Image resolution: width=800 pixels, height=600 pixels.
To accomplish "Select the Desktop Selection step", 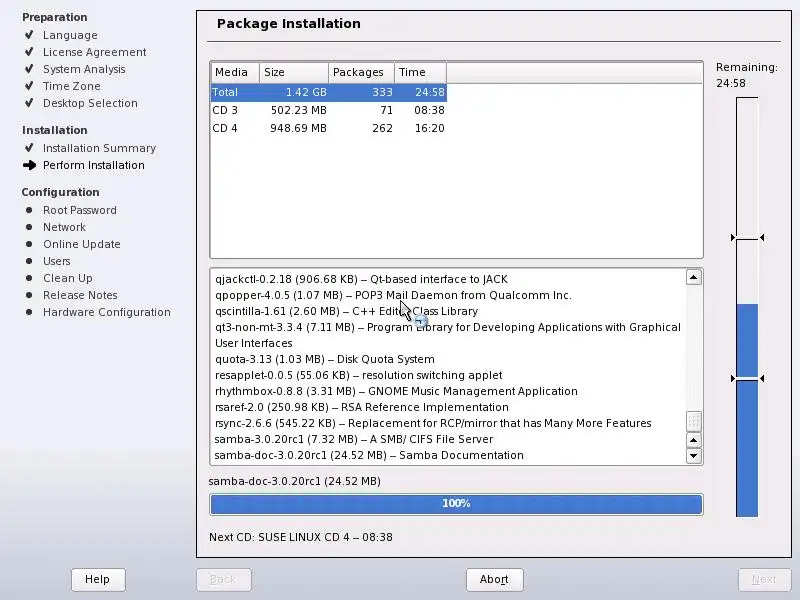I will point(90,103).
